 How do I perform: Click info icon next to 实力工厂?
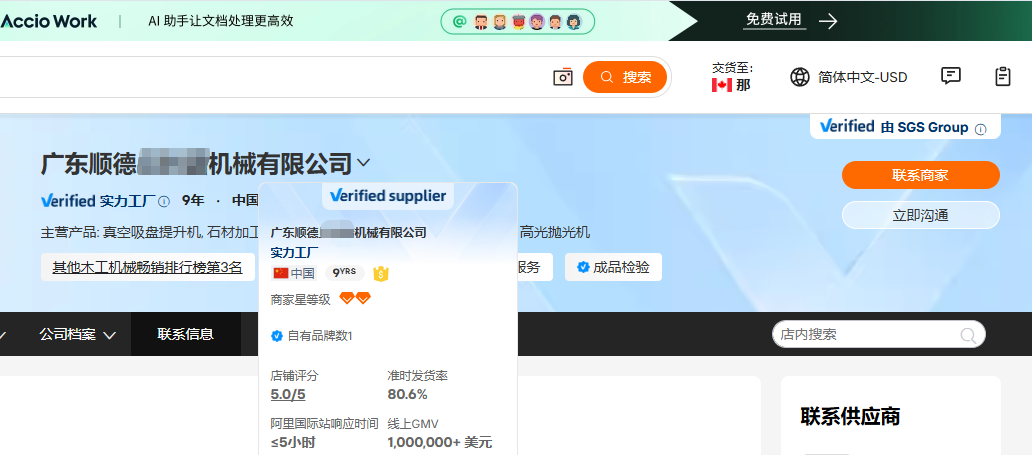coord(165,201)
